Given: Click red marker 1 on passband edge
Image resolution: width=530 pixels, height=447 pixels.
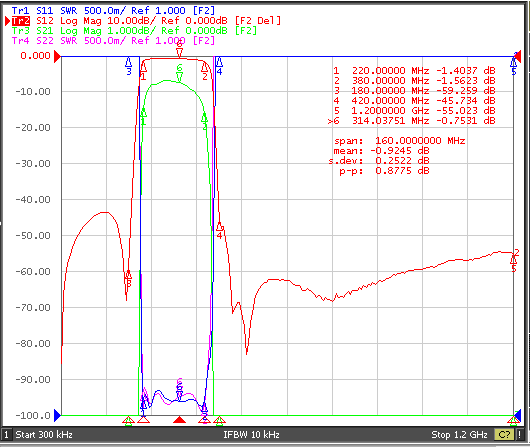Looking at the screenshot, I should (143, 72).
